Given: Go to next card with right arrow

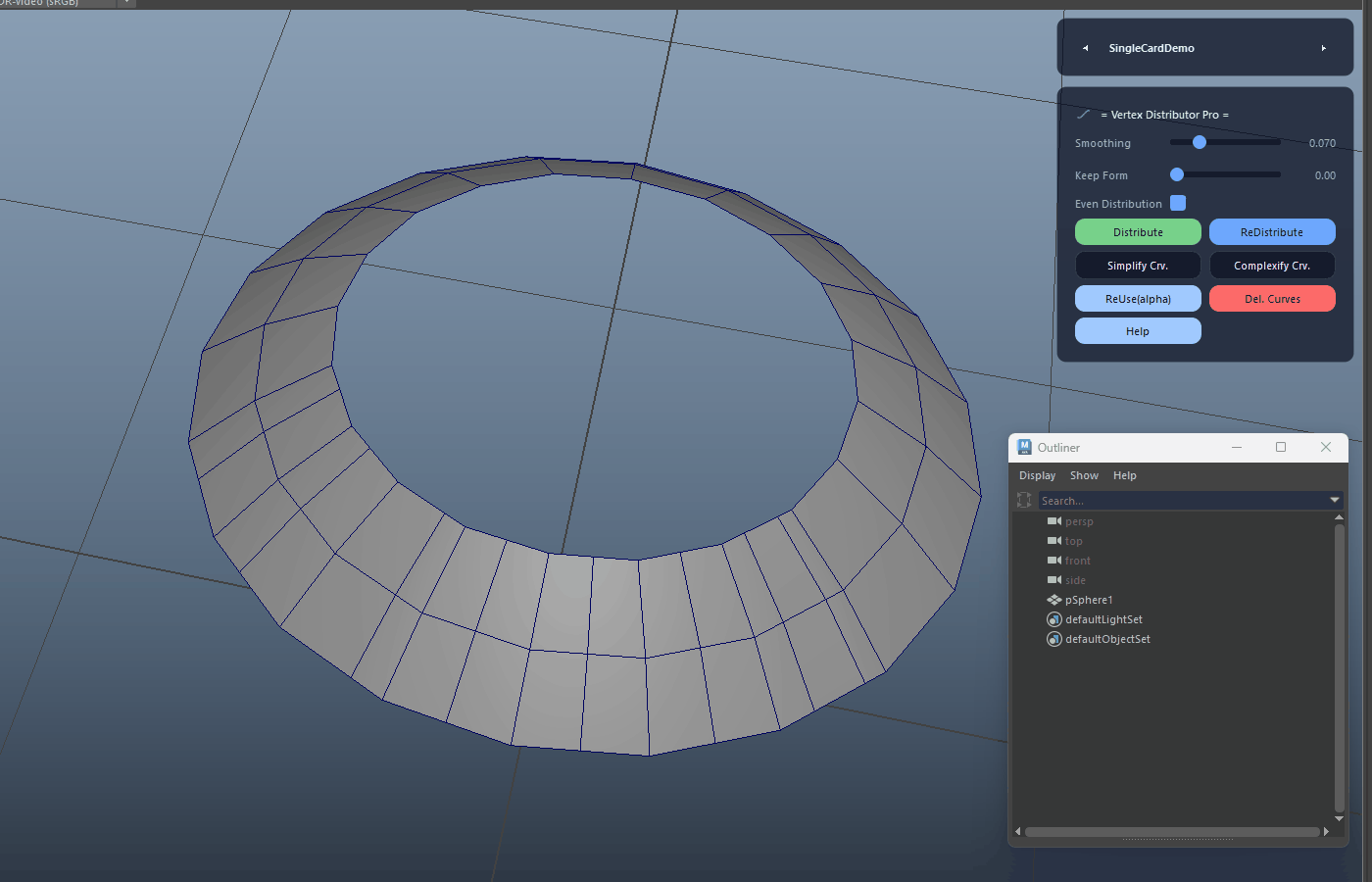Looking at the screenshot, I should [1324, 48].
